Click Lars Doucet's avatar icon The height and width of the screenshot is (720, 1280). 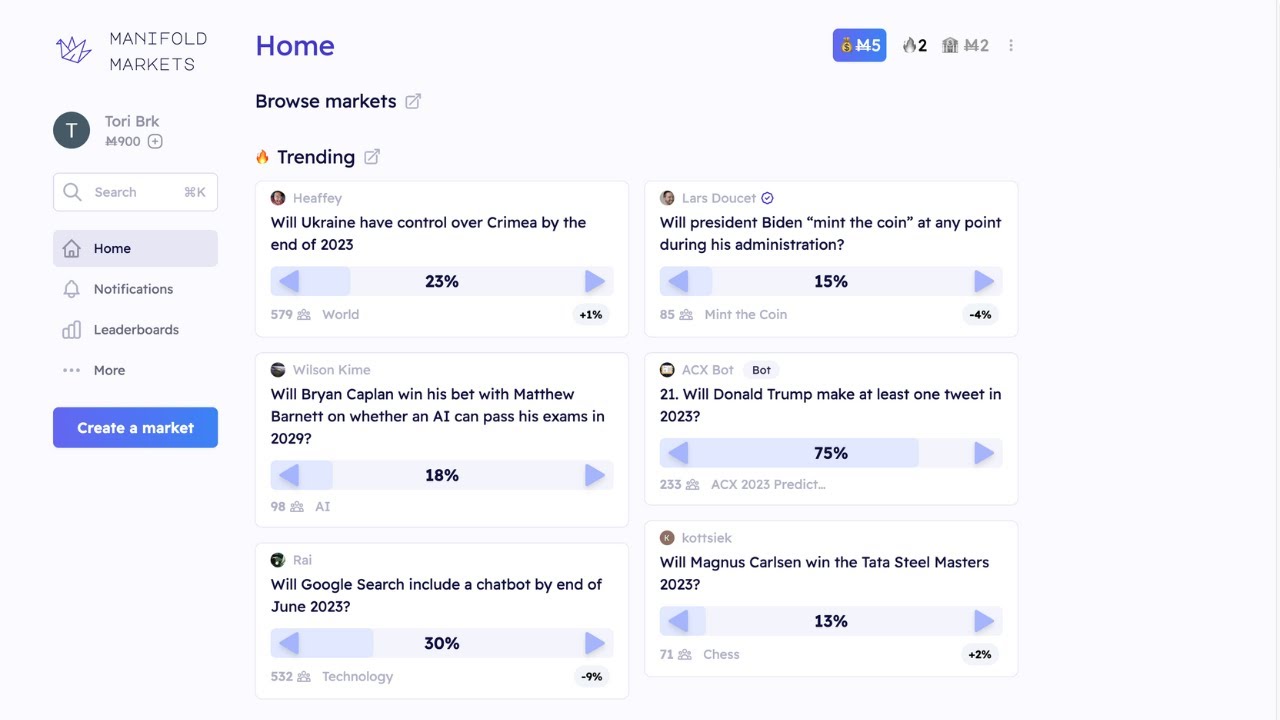pos(667,198)
